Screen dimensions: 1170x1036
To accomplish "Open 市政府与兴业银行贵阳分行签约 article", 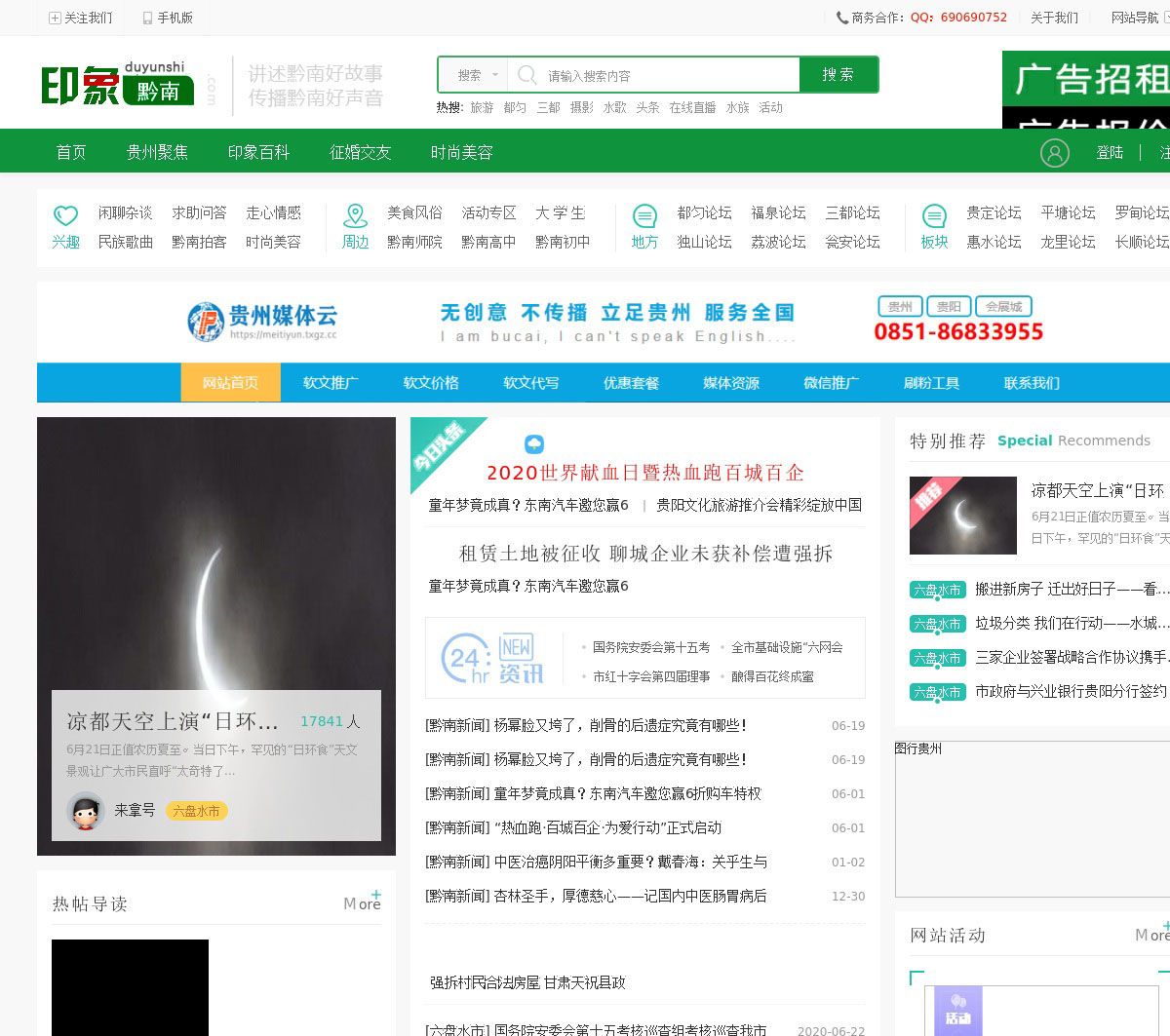I will (1072, 691).
